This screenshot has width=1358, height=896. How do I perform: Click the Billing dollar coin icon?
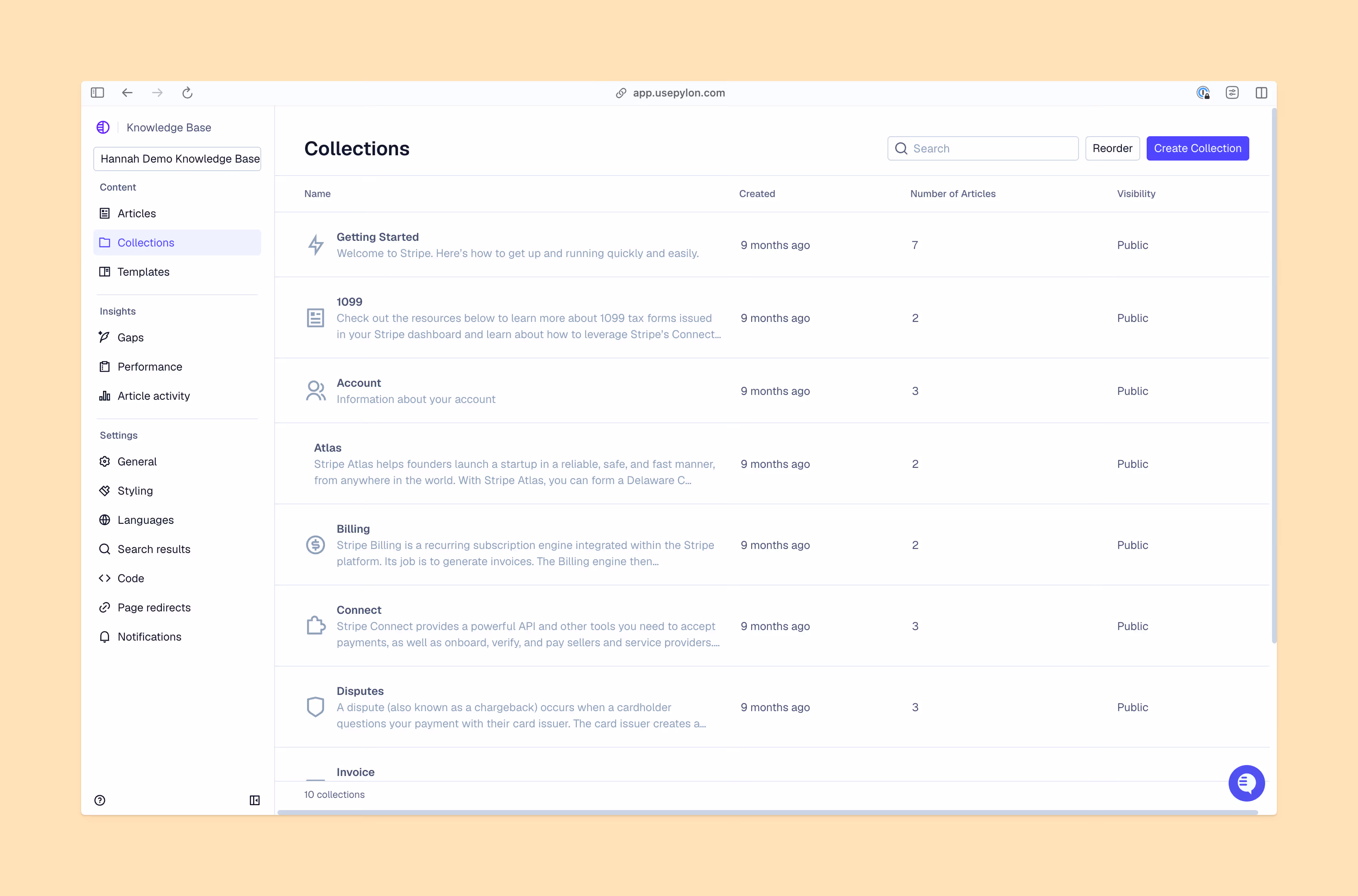pyautogui.click(x=316, y=544)
